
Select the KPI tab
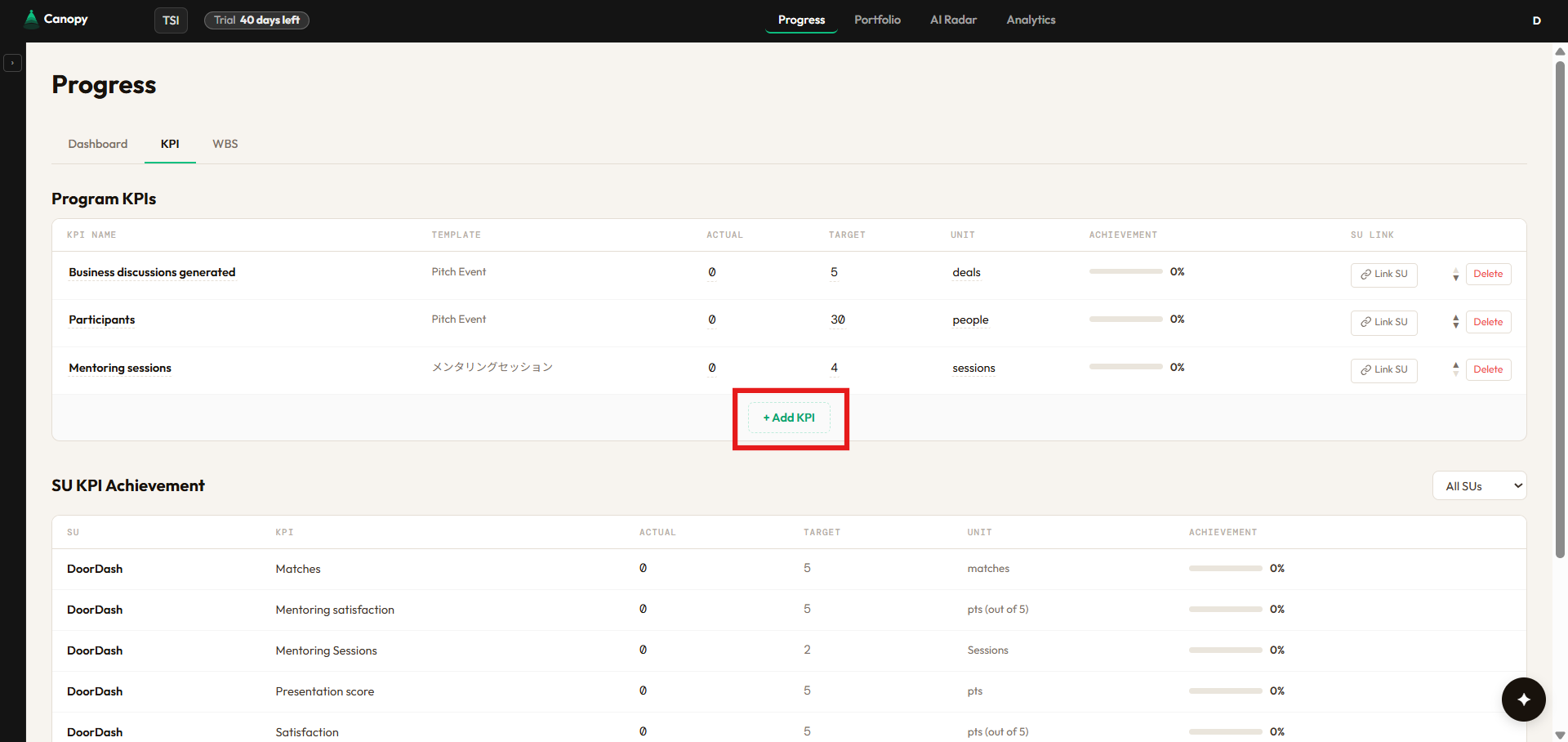[x=170, y=144]
